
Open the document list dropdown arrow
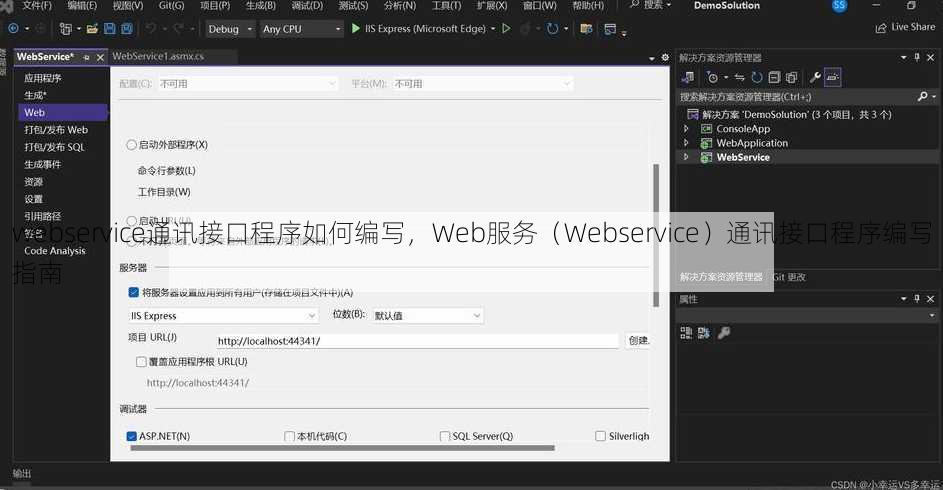pyautogui.click(x=652, y=58)
